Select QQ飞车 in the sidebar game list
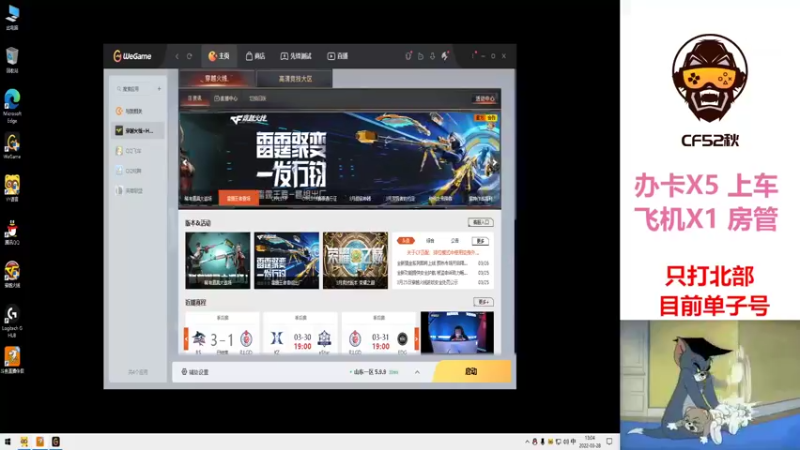 137,151
